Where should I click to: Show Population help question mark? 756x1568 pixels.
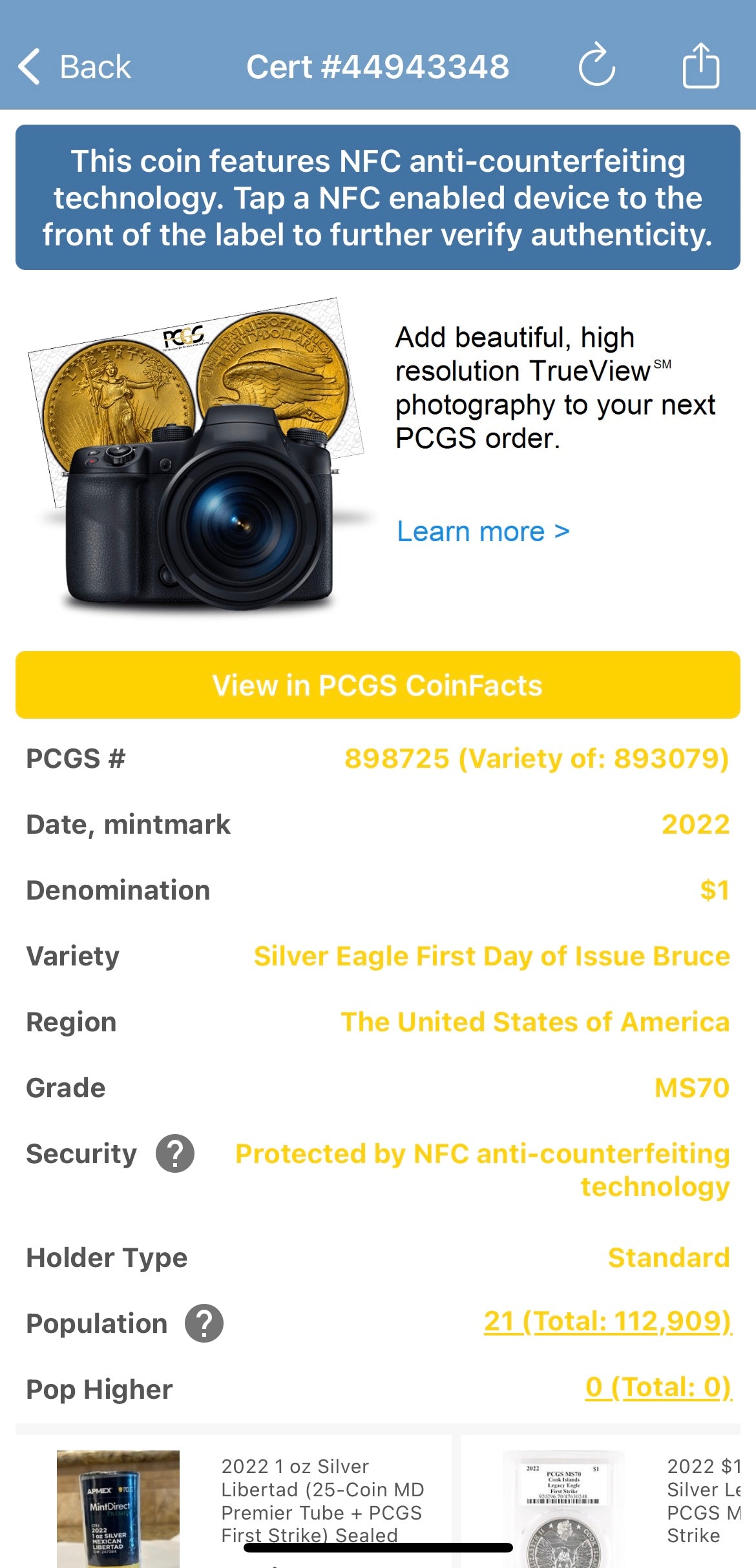tap(204, 1323)
